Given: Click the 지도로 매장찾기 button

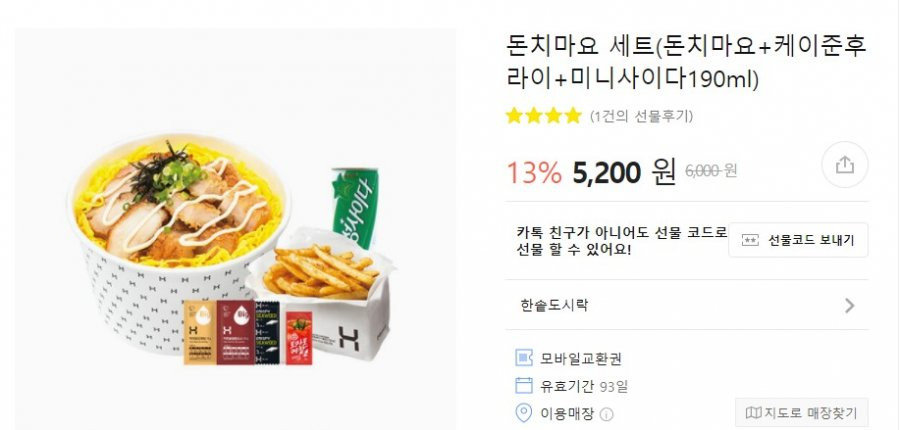Looking at the screenshot, I should coord(801,413).
